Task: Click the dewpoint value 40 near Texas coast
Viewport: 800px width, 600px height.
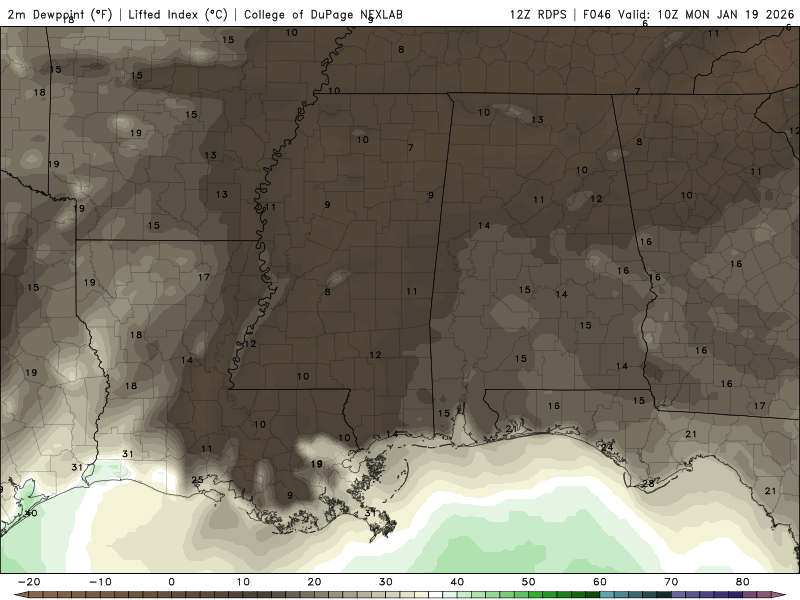Action: pos(31,513)
